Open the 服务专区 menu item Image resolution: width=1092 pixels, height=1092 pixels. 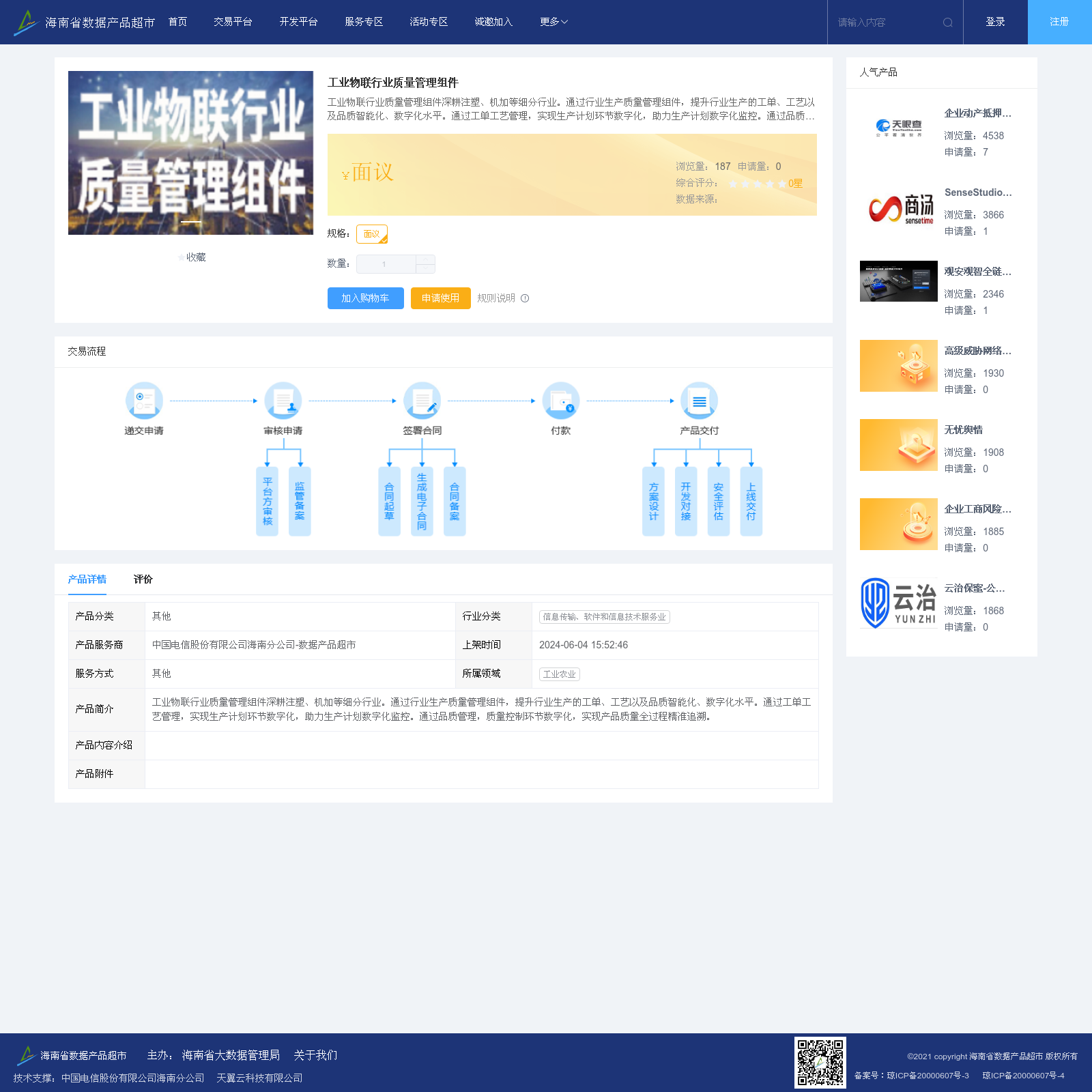(x=364, y=22)
